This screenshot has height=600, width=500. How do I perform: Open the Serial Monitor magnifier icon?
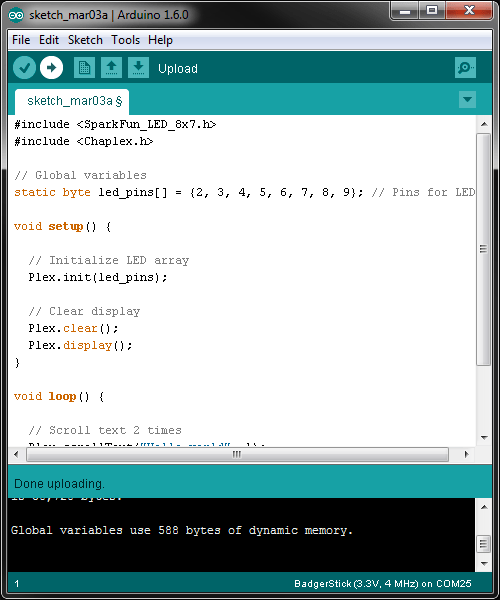tap(465, 68)
